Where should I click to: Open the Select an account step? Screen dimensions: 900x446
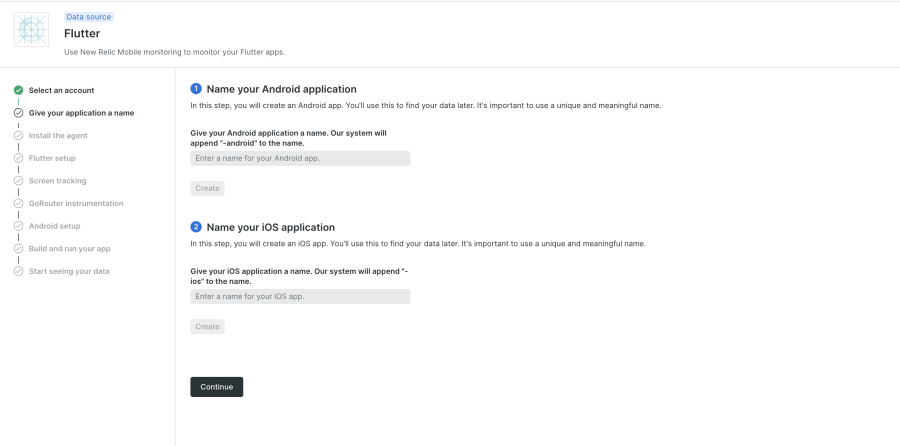coord(61,90)
